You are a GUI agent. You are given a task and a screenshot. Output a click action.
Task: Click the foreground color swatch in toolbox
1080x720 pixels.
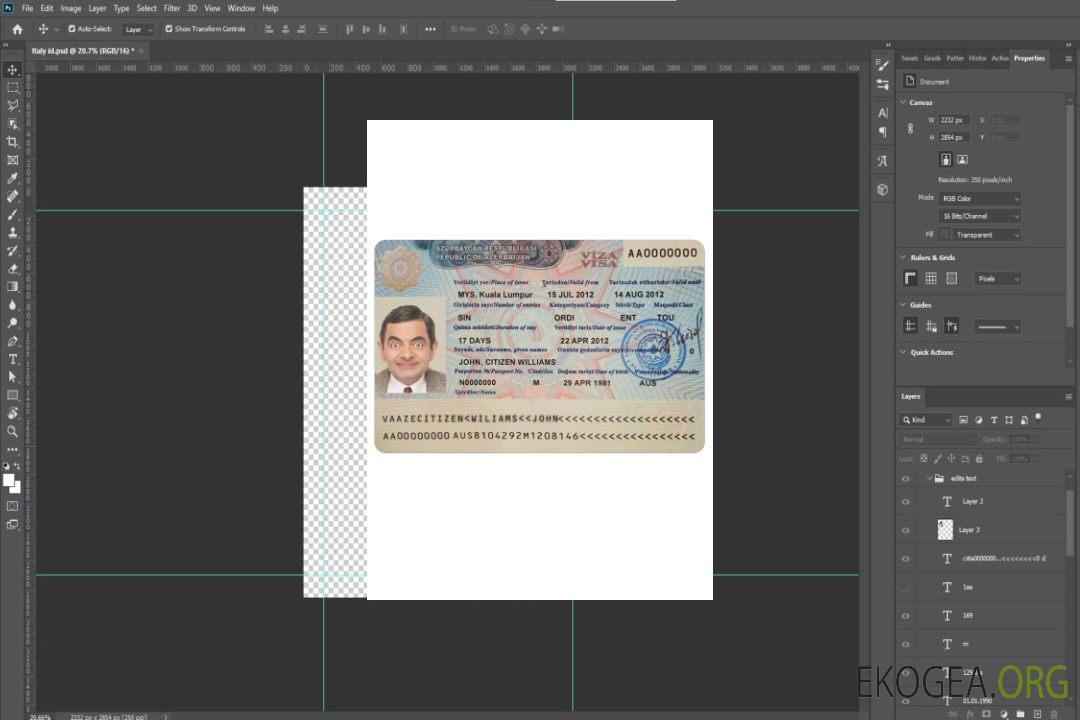coord(9,481)
